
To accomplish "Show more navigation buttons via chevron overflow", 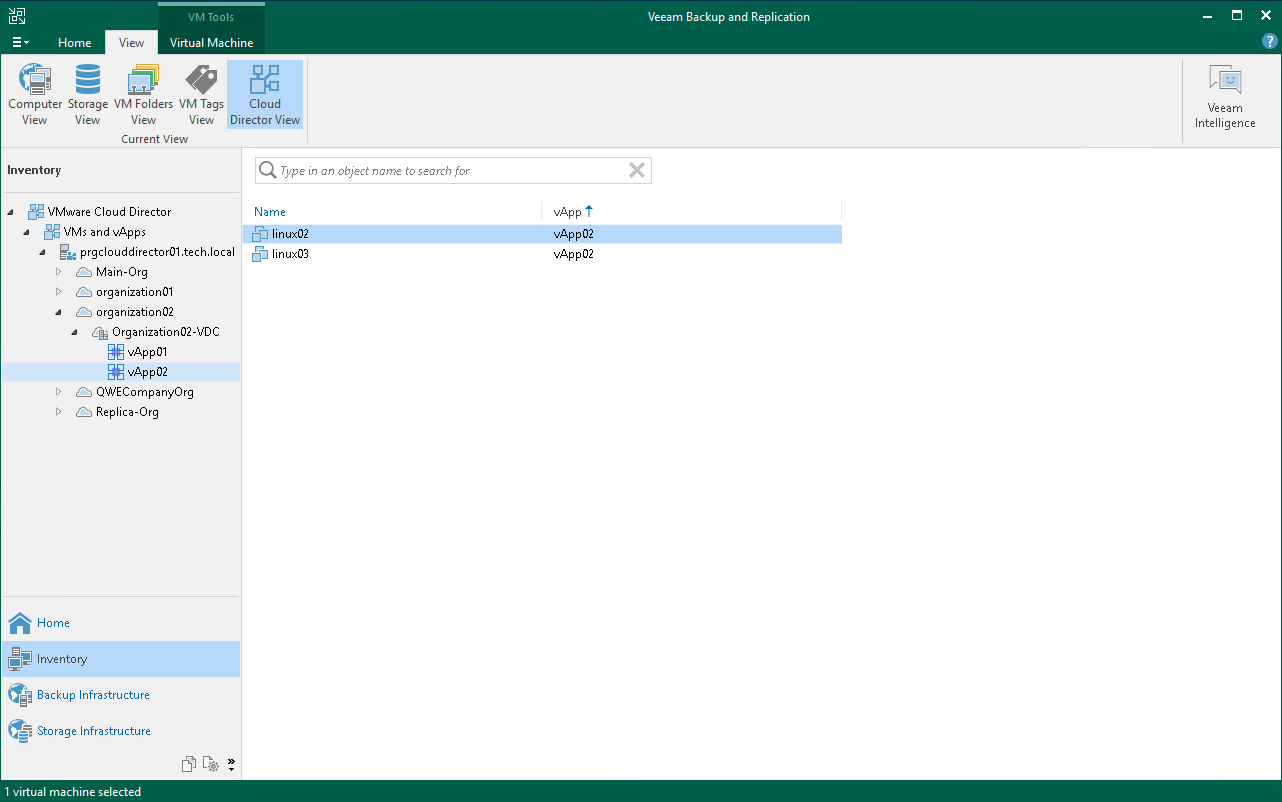I will [x=231, y=765].
